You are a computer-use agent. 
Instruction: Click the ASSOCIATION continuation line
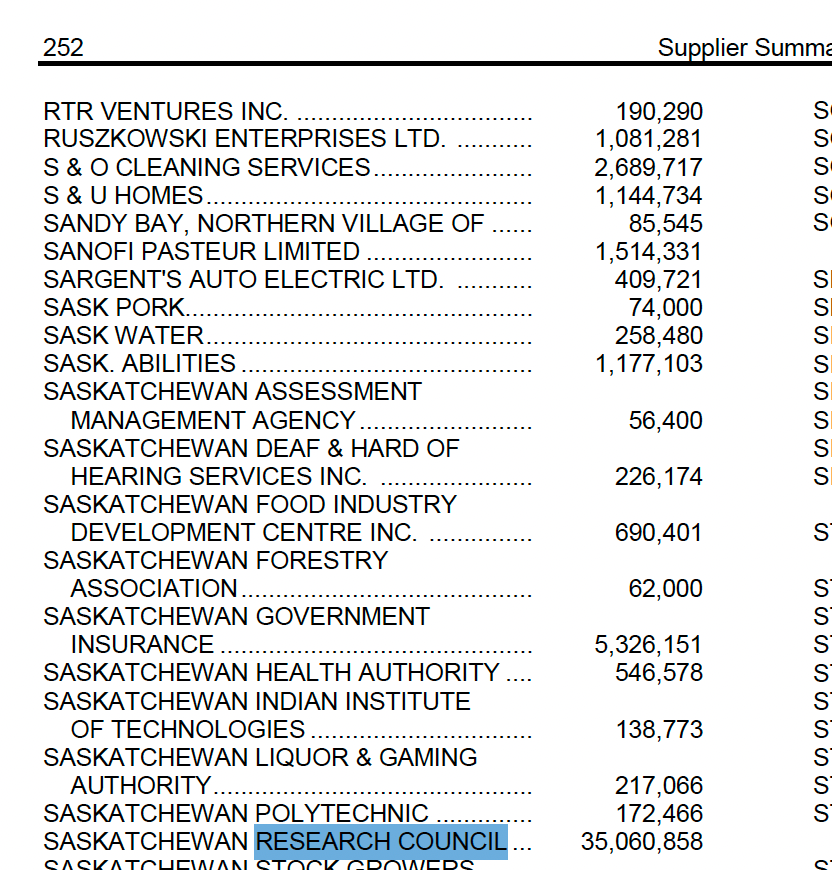[154, 588]
